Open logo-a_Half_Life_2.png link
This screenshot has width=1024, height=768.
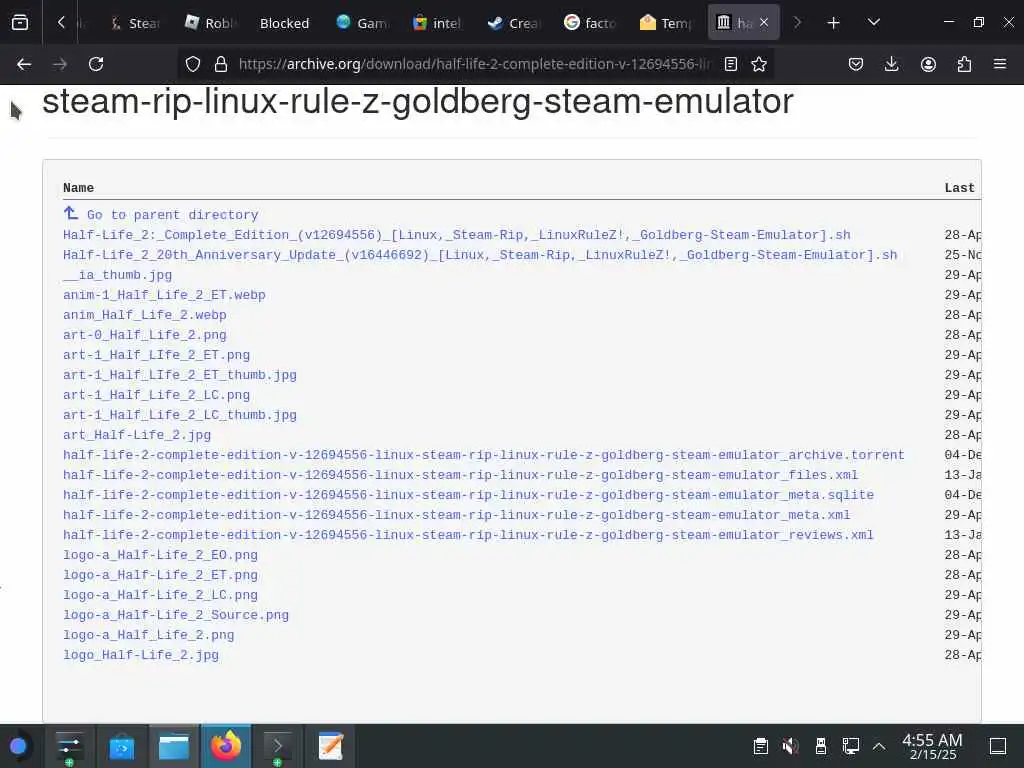tap(148, 635)
